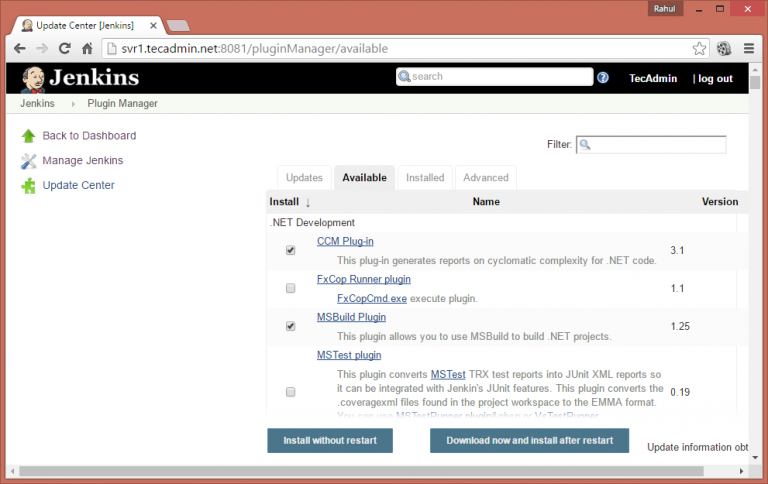
Task: Open the Advanced tab
Action: click(486, 178)
